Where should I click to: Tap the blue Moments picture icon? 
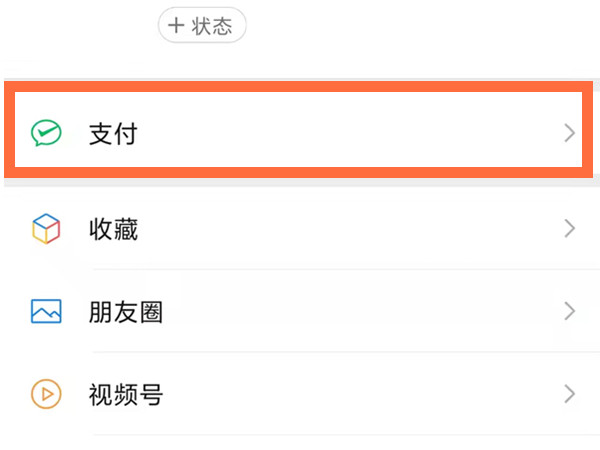[46, 312]
